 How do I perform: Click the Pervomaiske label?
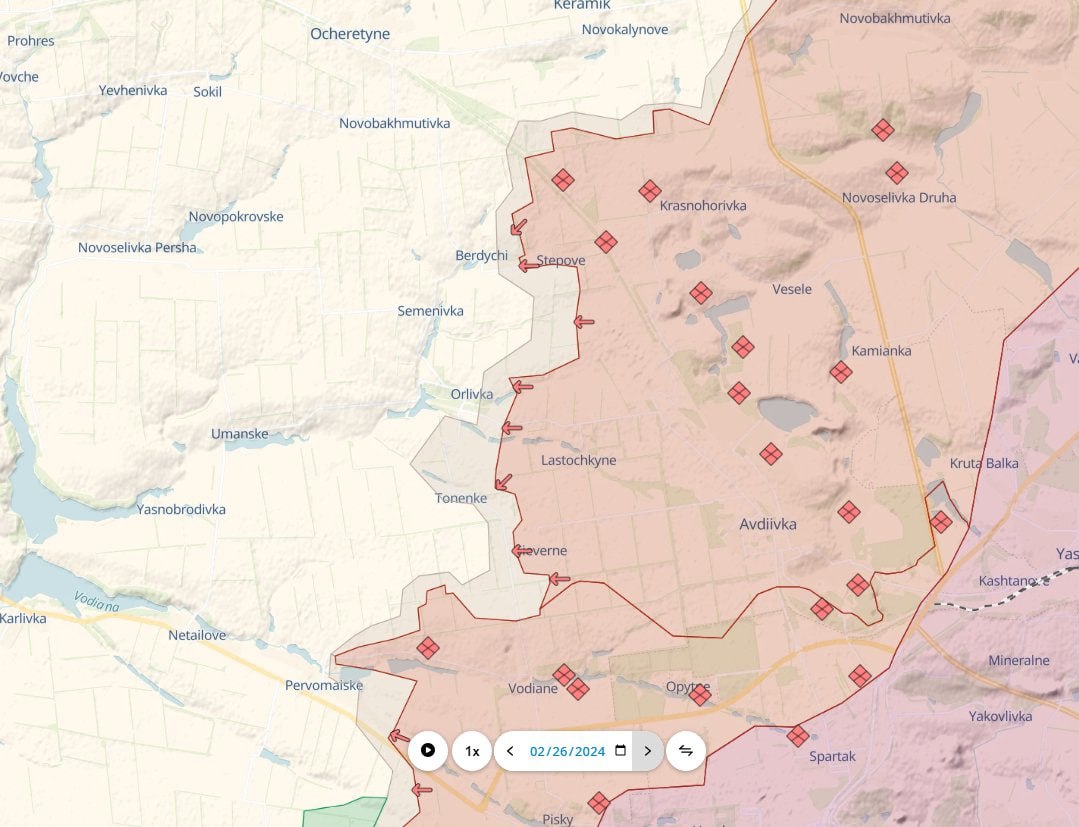(x=323, y=685)
